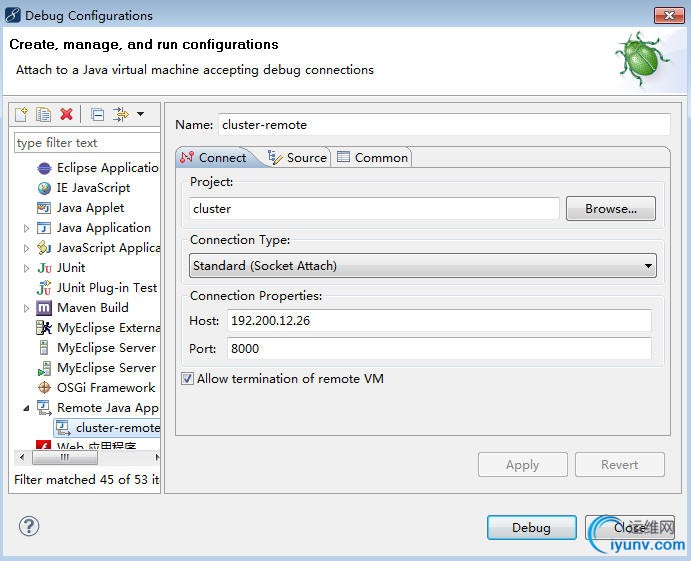
Task: Click the JavaScript Application icon
Action: 44,248
